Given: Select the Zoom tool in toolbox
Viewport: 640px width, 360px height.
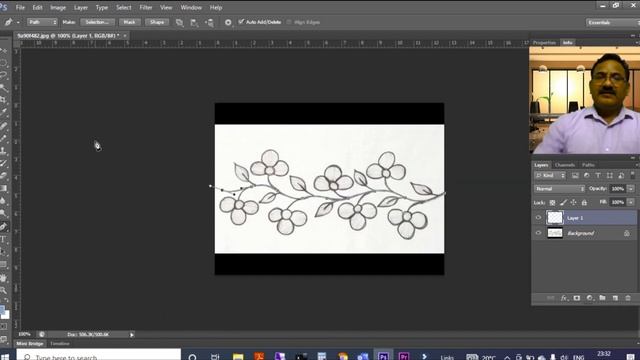Looking at the screenshot, I should [3, 291].
